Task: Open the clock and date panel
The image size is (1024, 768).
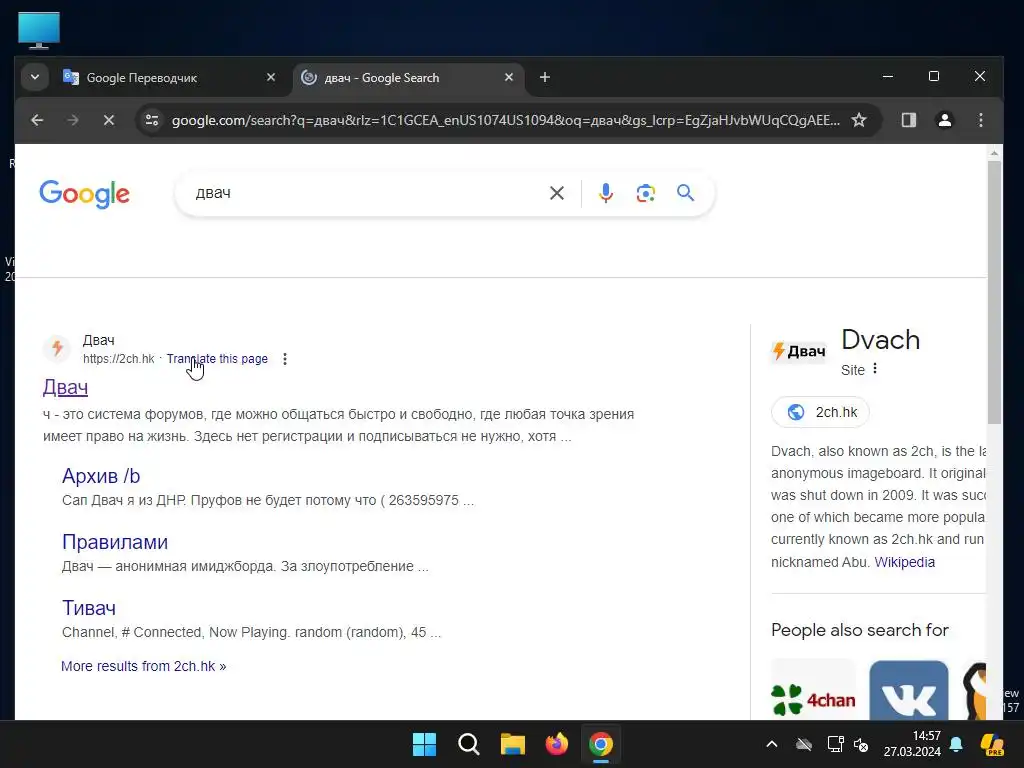Action: (x=912, y=744)
